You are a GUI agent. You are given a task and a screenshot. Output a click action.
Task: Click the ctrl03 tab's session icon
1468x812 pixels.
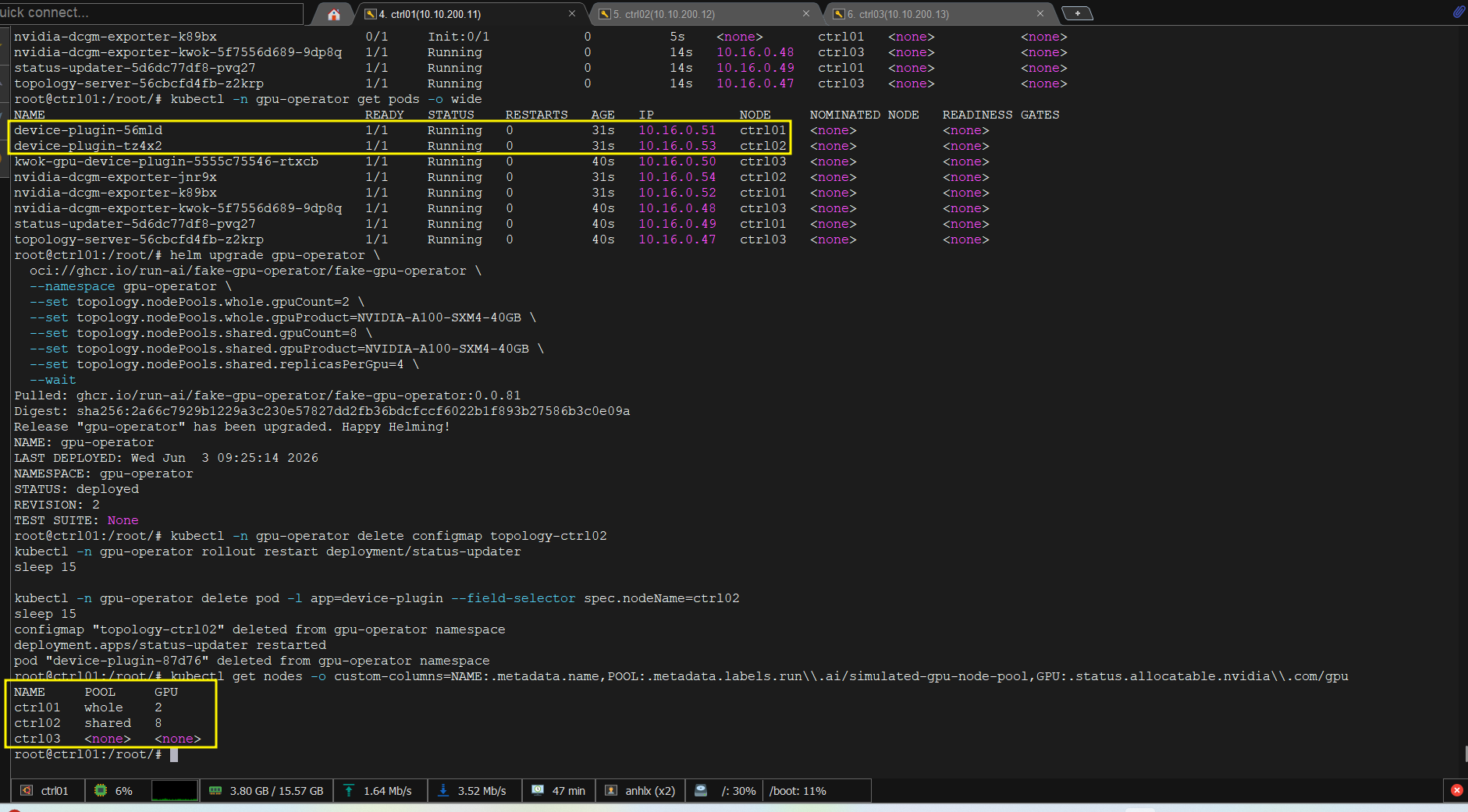click(839, 14)
